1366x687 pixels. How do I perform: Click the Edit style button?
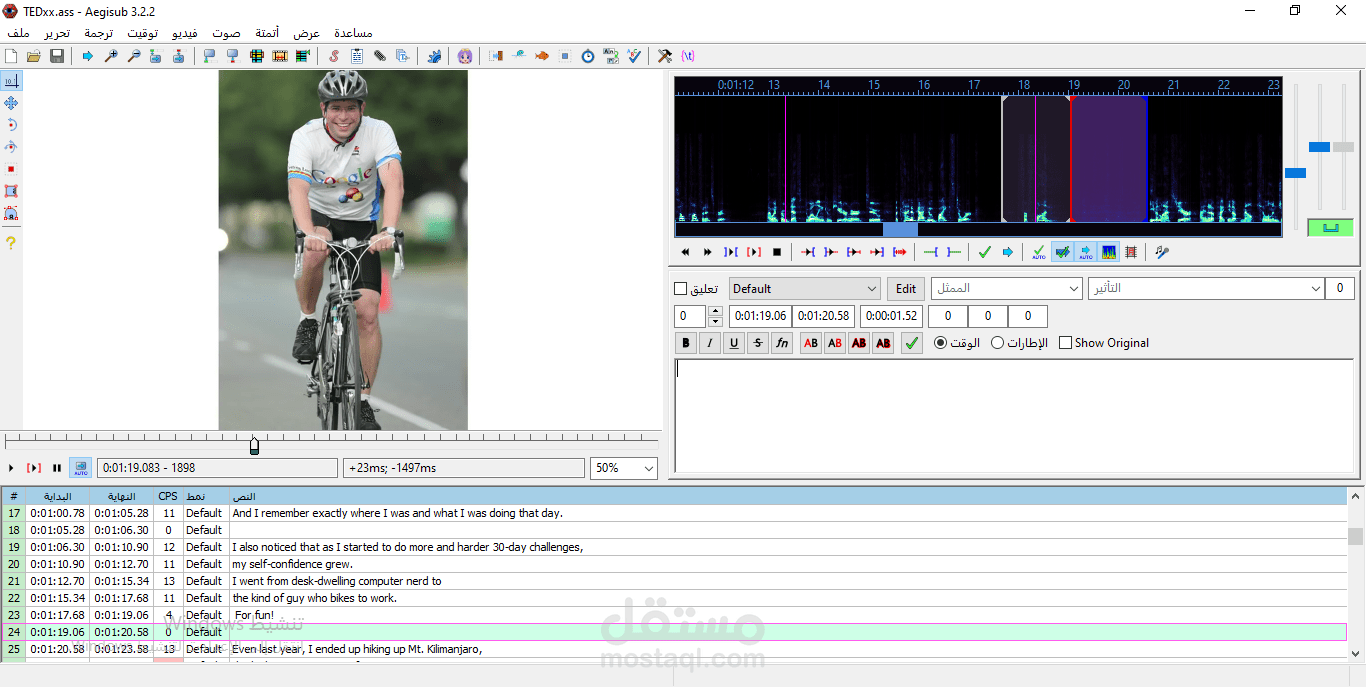[906, 289]
